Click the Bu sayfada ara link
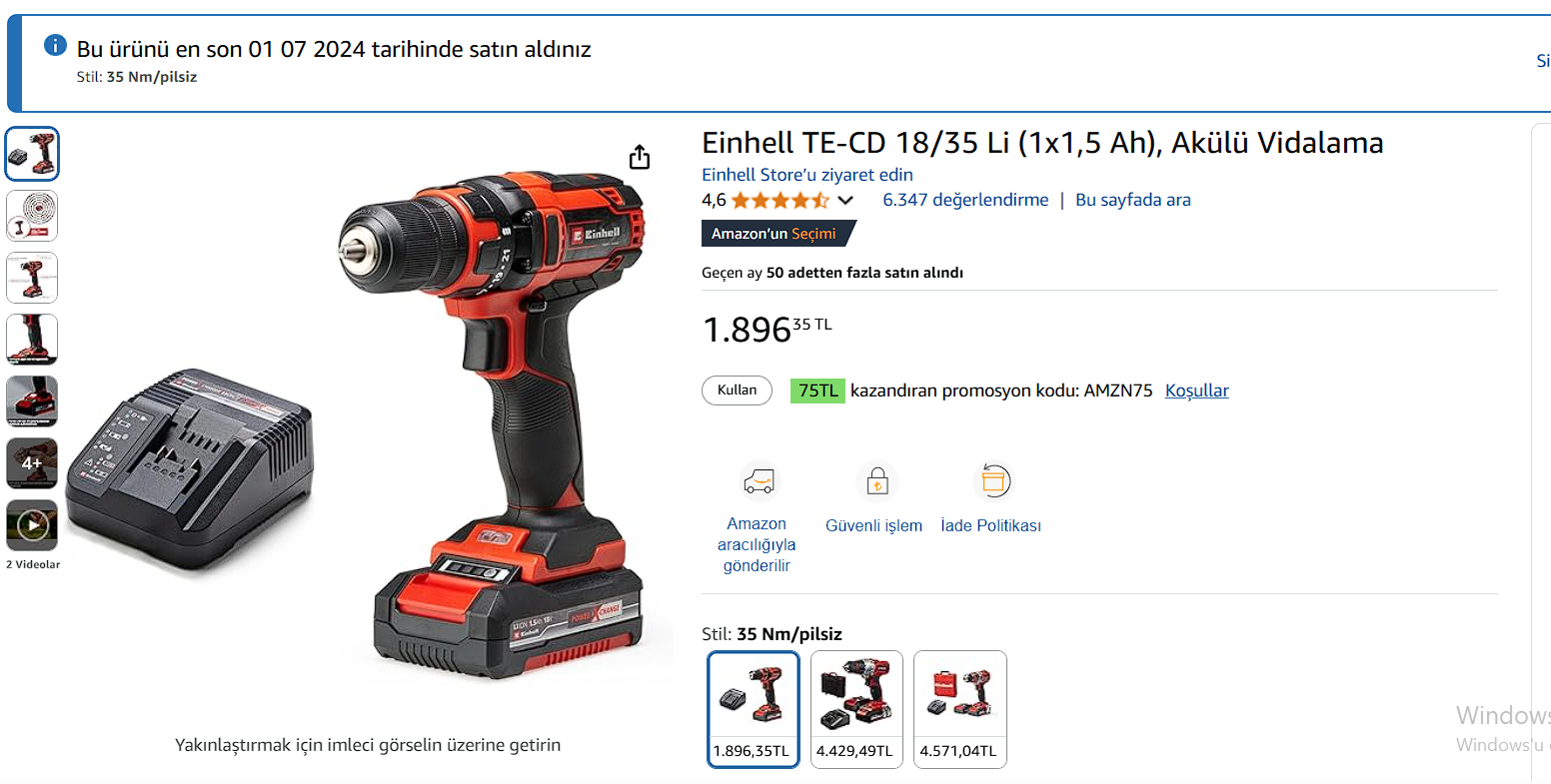The height and width of the screenshot is (784, 1551). 1133,200
